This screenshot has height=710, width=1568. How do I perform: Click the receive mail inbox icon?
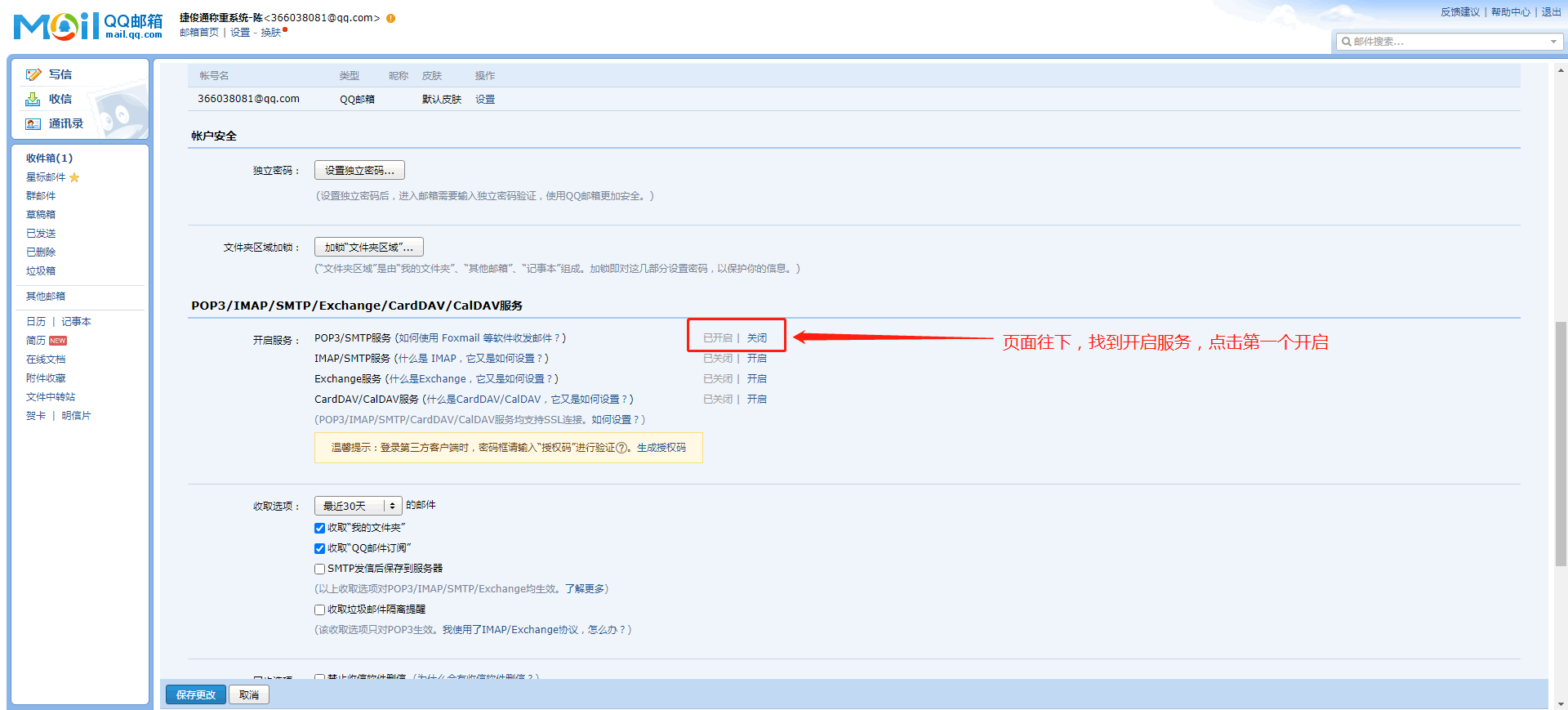coord(33,100)
